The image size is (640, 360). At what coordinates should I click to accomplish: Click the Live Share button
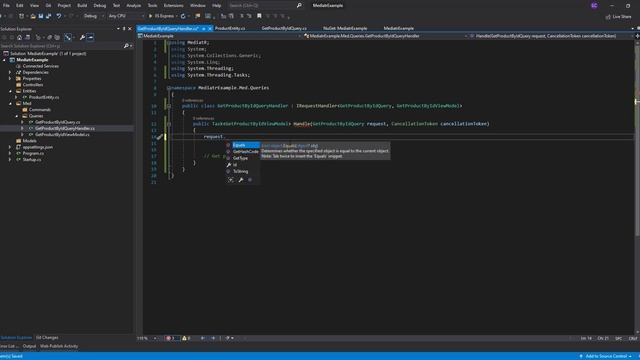click(618, 17)
